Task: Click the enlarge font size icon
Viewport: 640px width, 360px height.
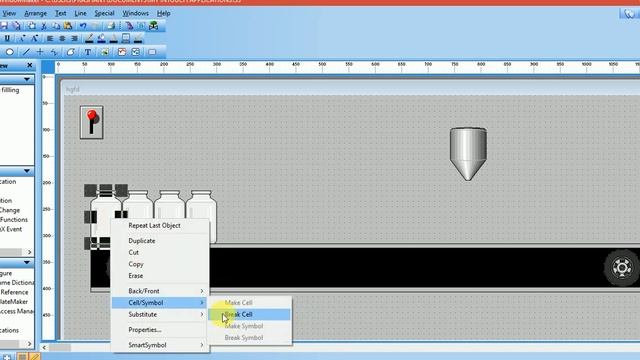Action: coord(35,38)
